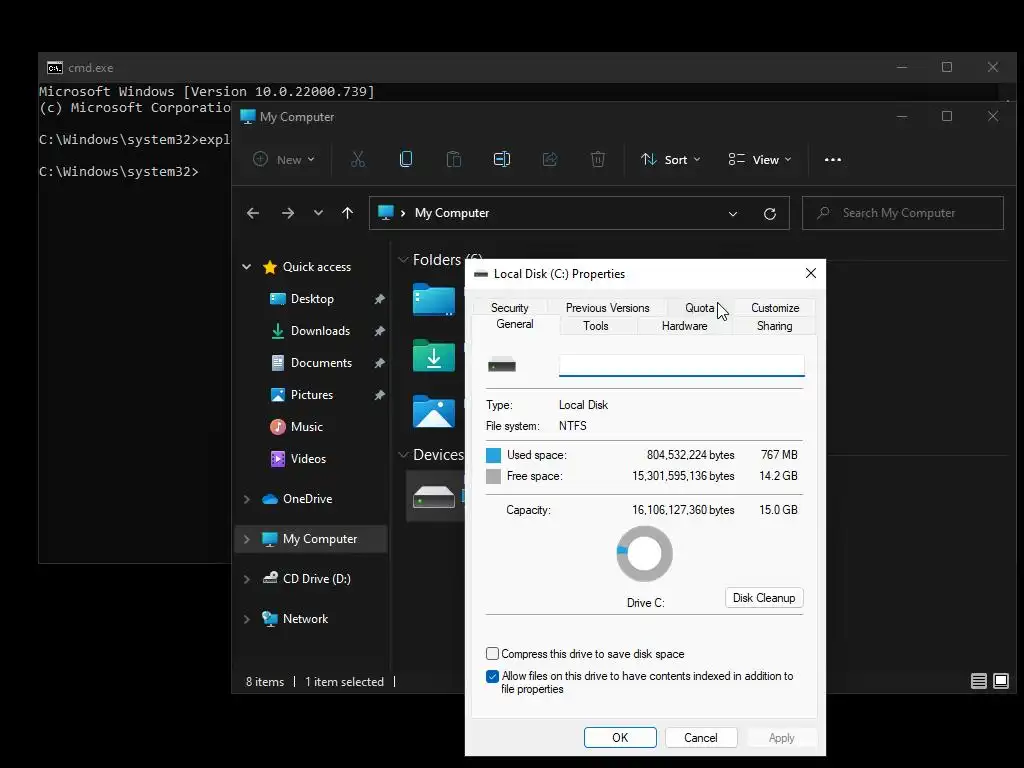Unpin Desktop using its pin icon
Image resolution: width=1024 pixels, height=768 pixels.
379,299
